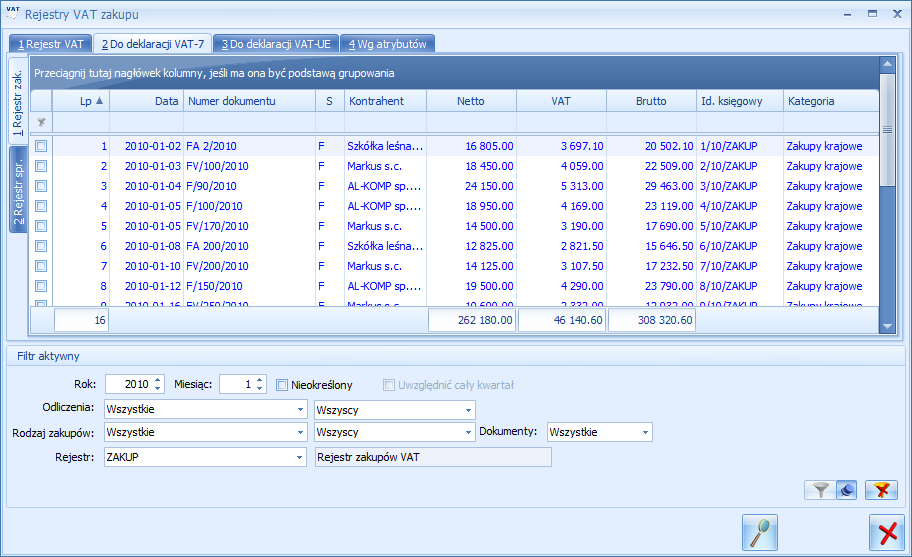Open Wg atrybutów tab
This screenshot has height=557, width=912.
pos(387,44)
